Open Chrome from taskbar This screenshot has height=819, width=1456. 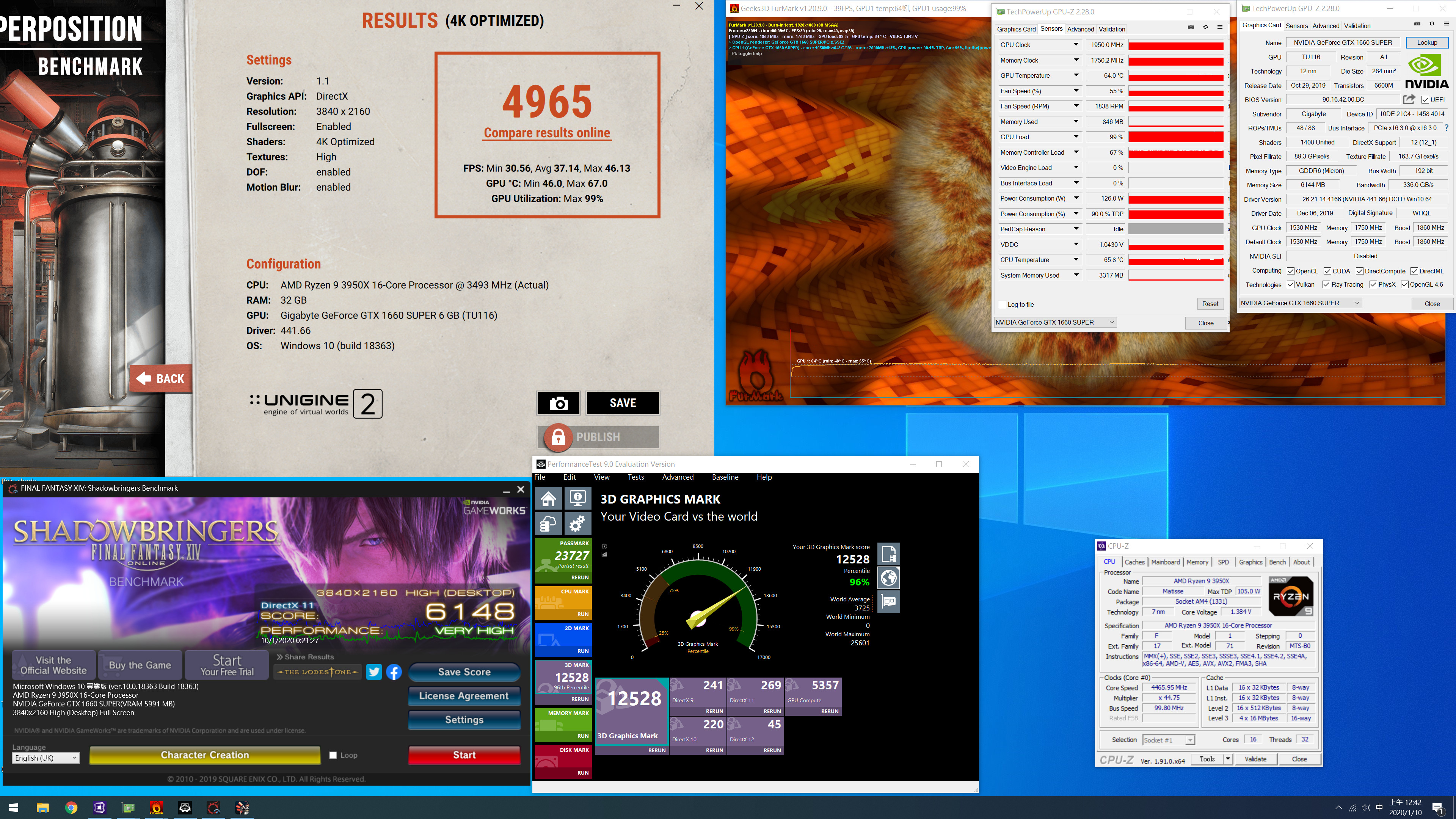pos(71,808)
